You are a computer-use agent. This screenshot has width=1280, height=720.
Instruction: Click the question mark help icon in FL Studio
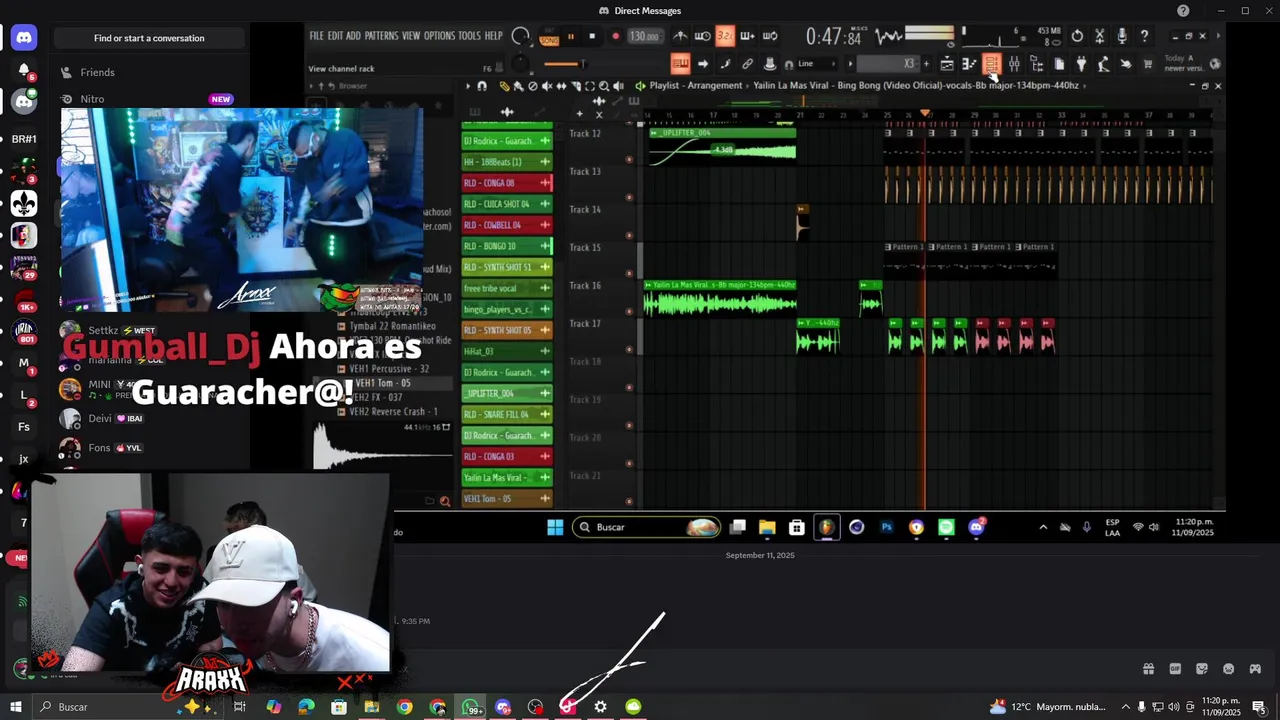click(x=1144, y=36)
